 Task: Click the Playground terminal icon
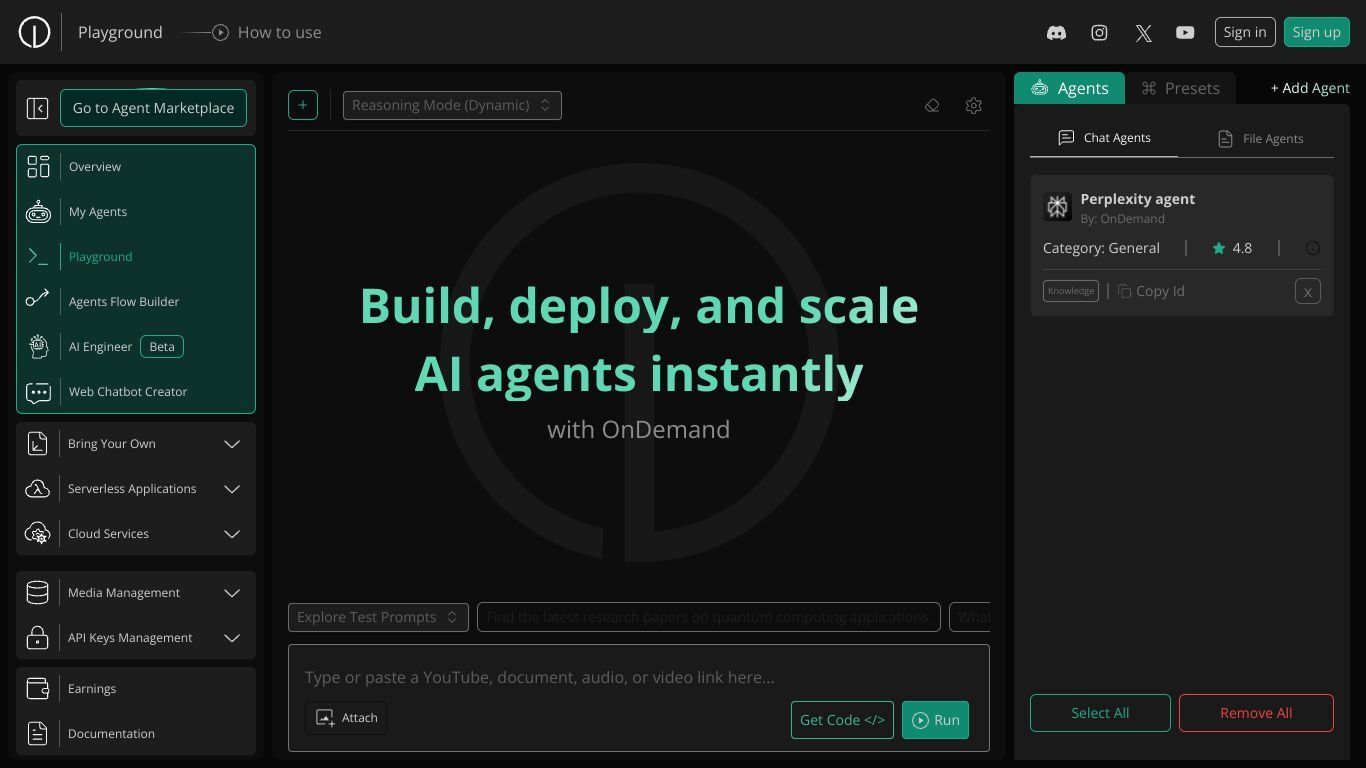pos(38,257)
